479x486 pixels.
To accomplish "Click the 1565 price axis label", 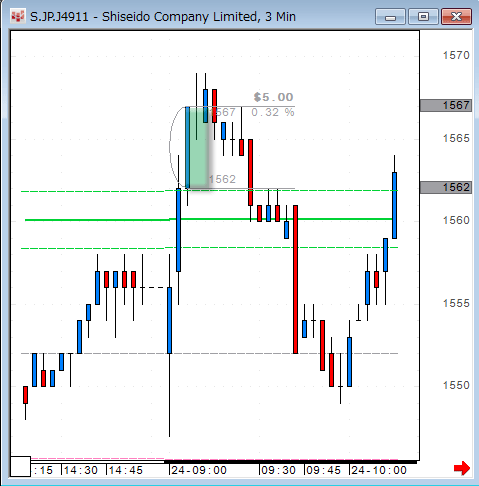I will coord(456,138).
